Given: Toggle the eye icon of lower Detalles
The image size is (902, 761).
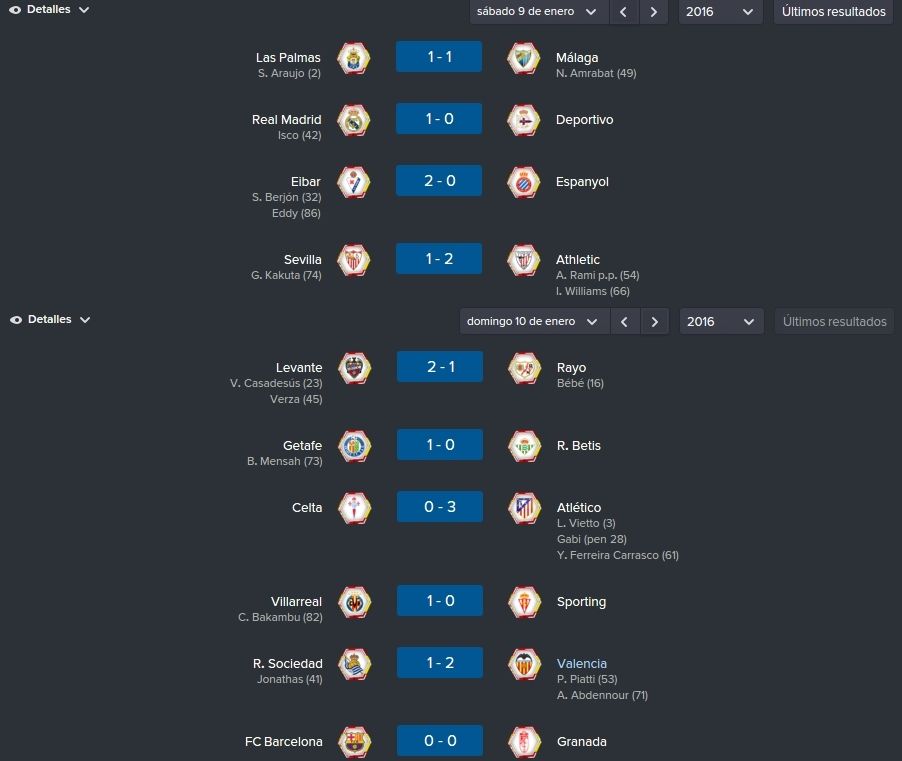Looking at the screenshot, I should tap(16, 320).
